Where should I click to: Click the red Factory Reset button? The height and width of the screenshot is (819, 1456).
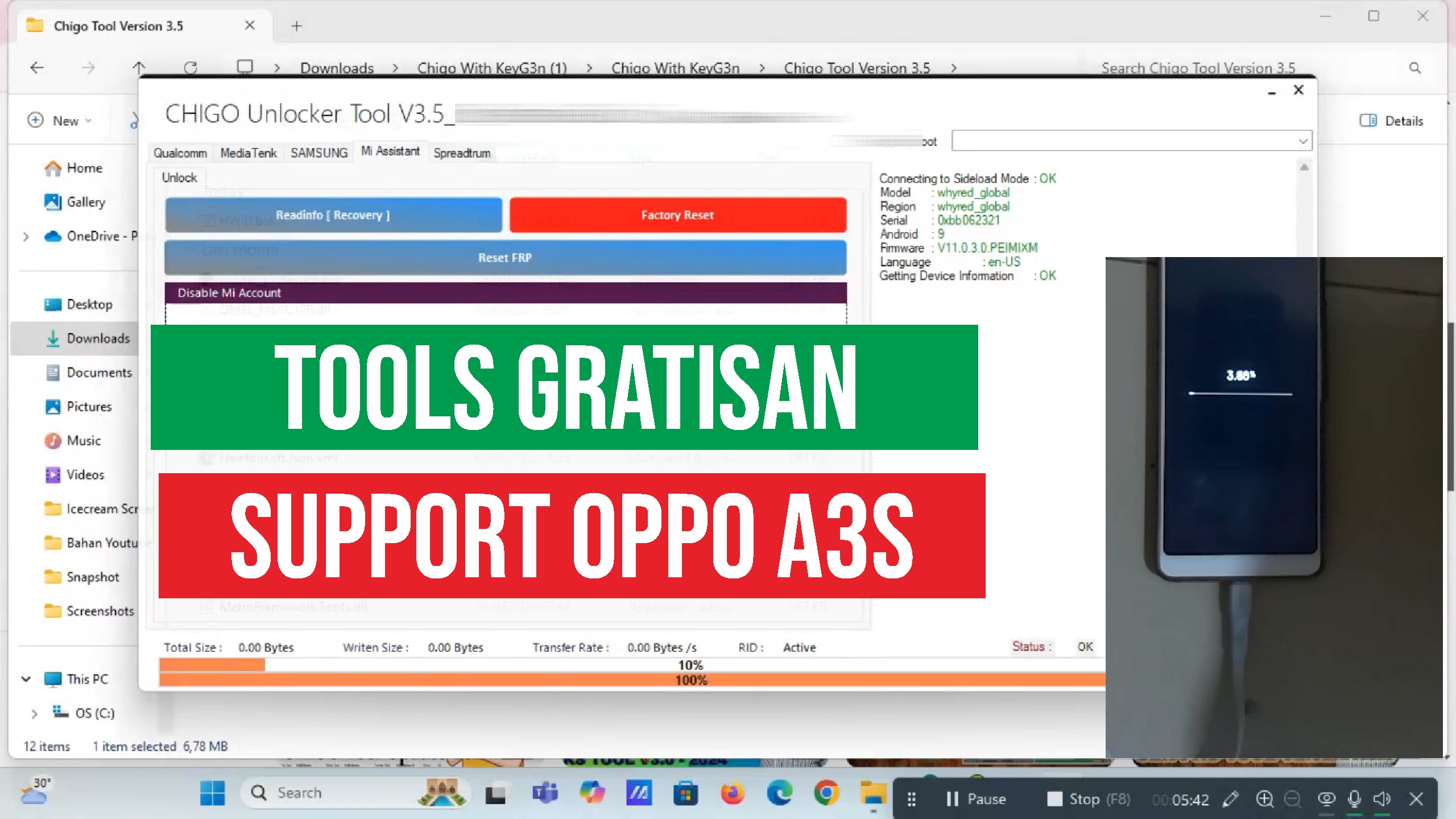[x=677, y=215]
